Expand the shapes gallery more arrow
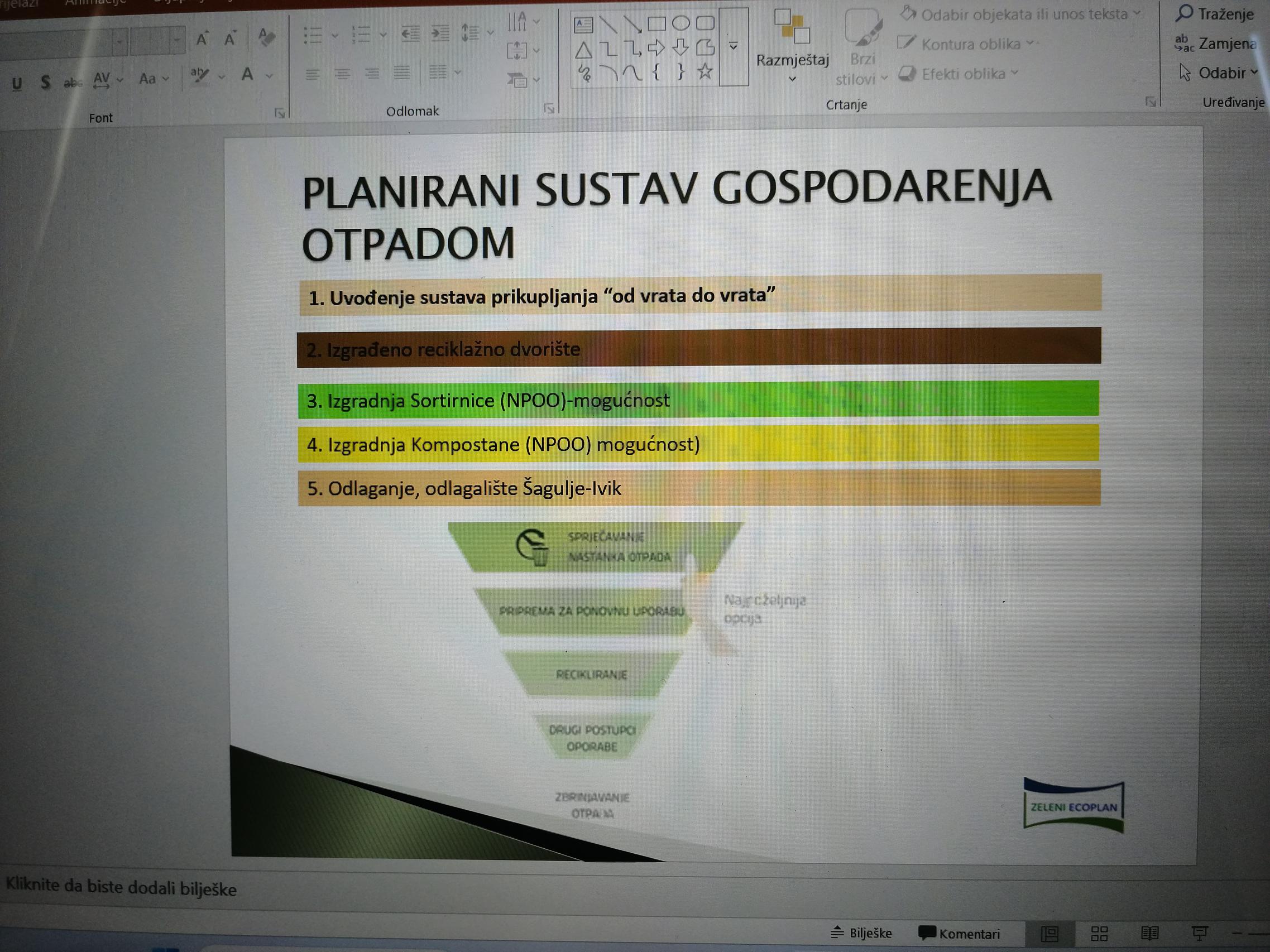Image resolution: width=1270 pixels, height=952 pixels. point(733,46)
